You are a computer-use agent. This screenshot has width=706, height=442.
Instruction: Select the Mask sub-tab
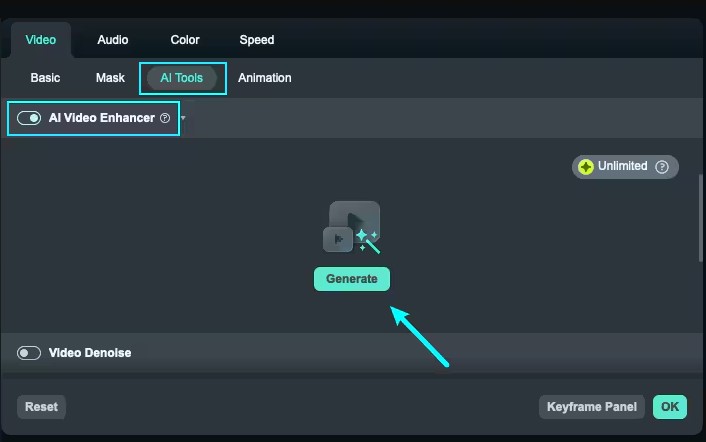pyautogui.click(x=110, y=78)
